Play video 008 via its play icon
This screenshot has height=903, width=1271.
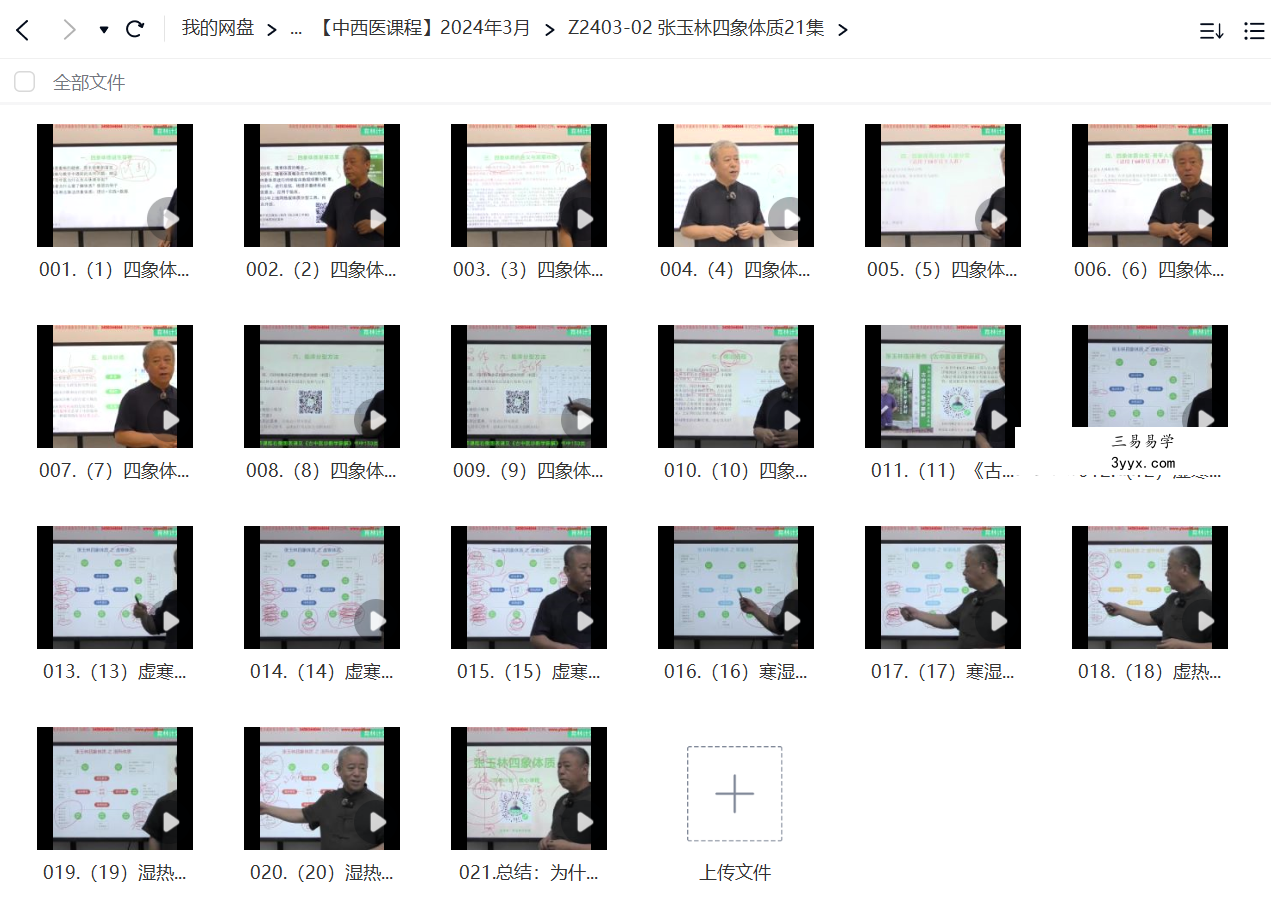click(375, 419)
